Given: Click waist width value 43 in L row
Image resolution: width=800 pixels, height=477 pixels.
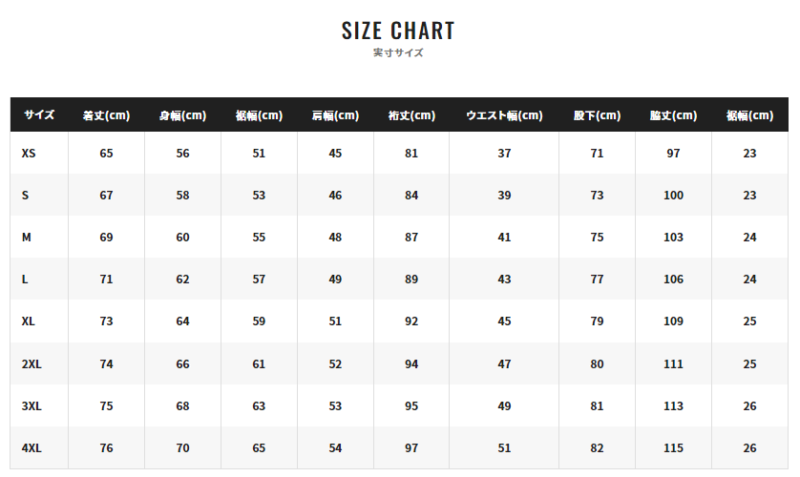Looking at the screenshot, I should point(504,279).
